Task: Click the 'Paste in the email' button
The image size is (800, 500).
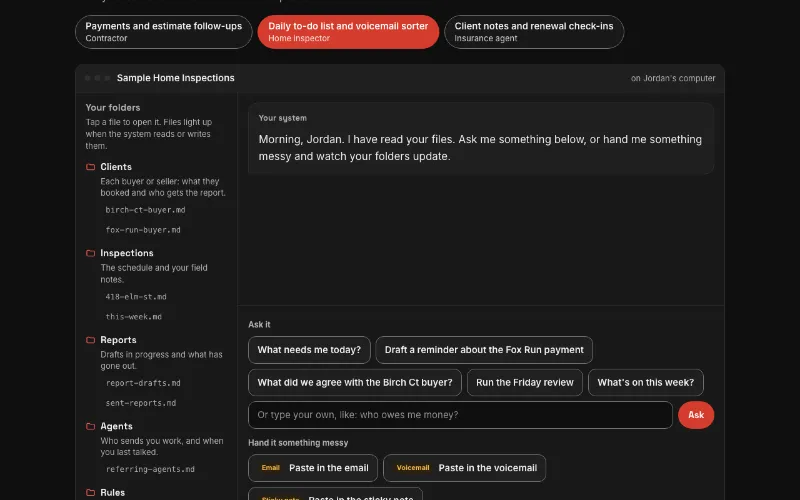Action: 313,468
